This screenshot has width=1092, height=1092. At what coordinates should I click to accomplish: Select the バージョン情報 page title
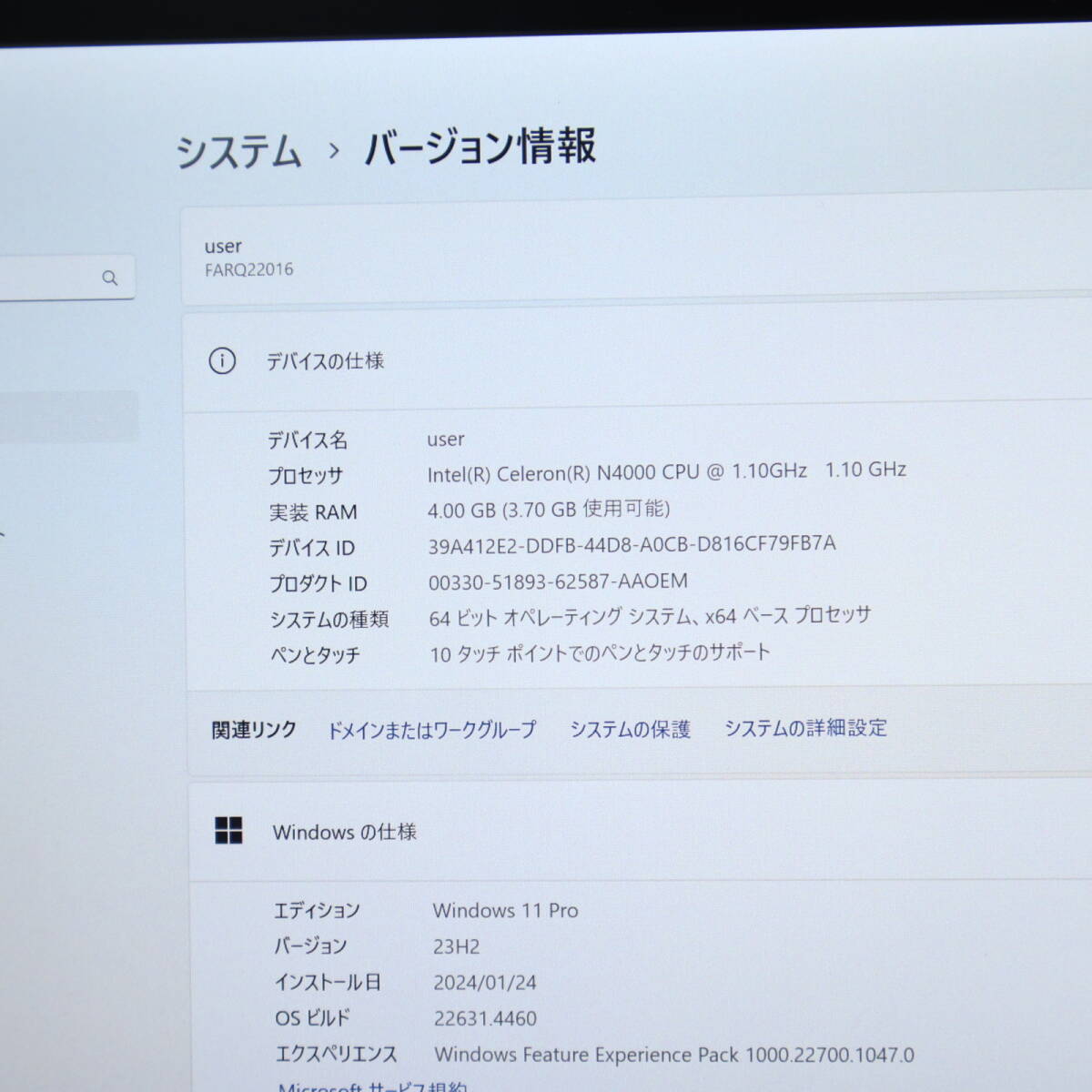pos(480,147)
